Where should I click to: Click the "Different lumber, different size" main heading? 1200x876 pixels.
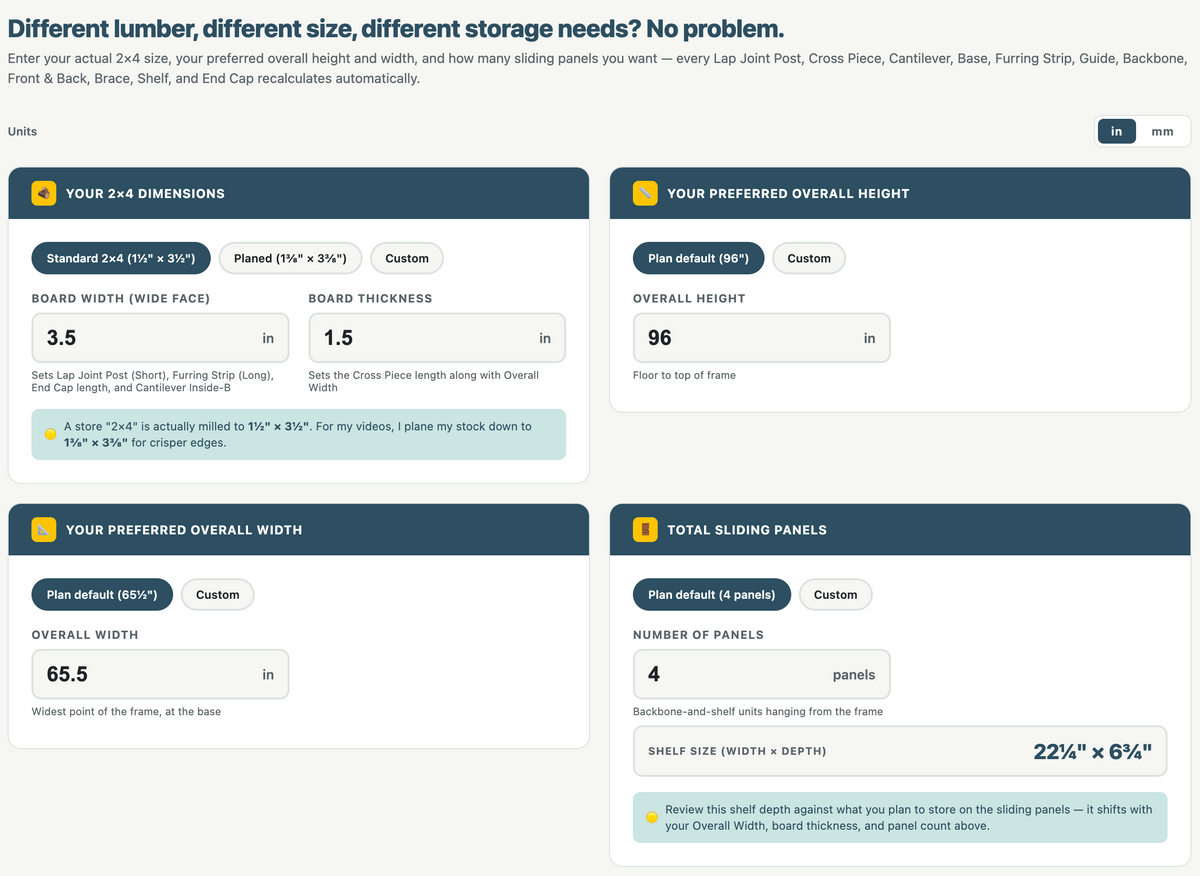(x=396, y=28)
